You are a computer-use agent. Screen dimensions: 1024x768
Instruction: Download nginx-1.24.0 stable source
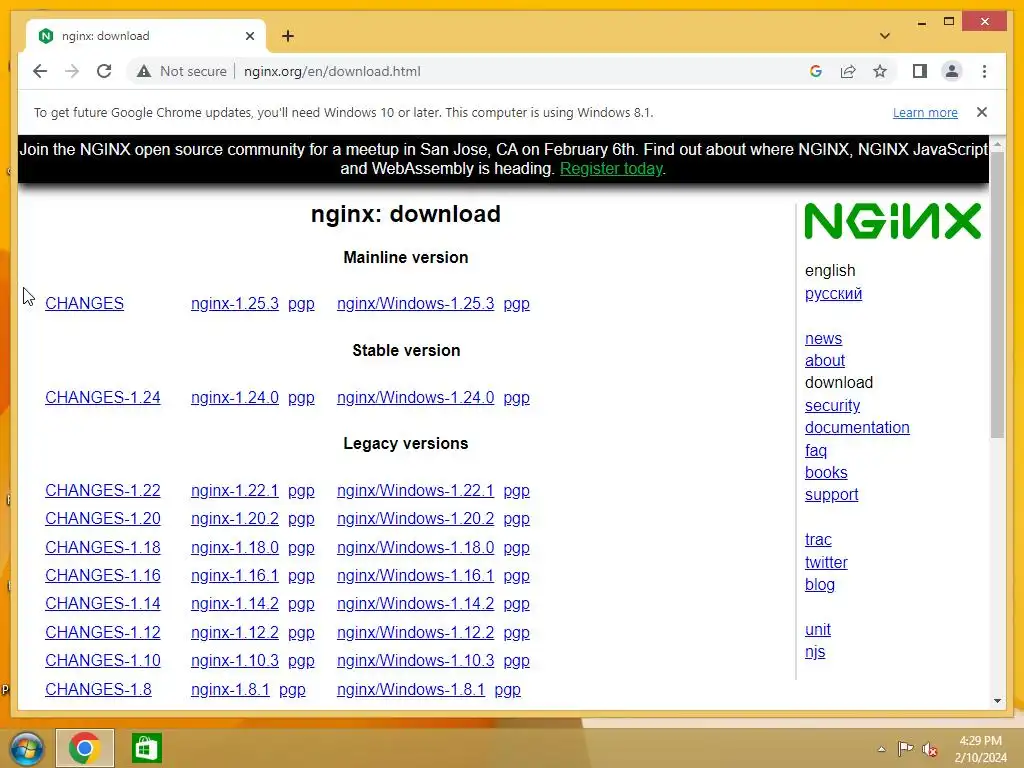[234, 397]
